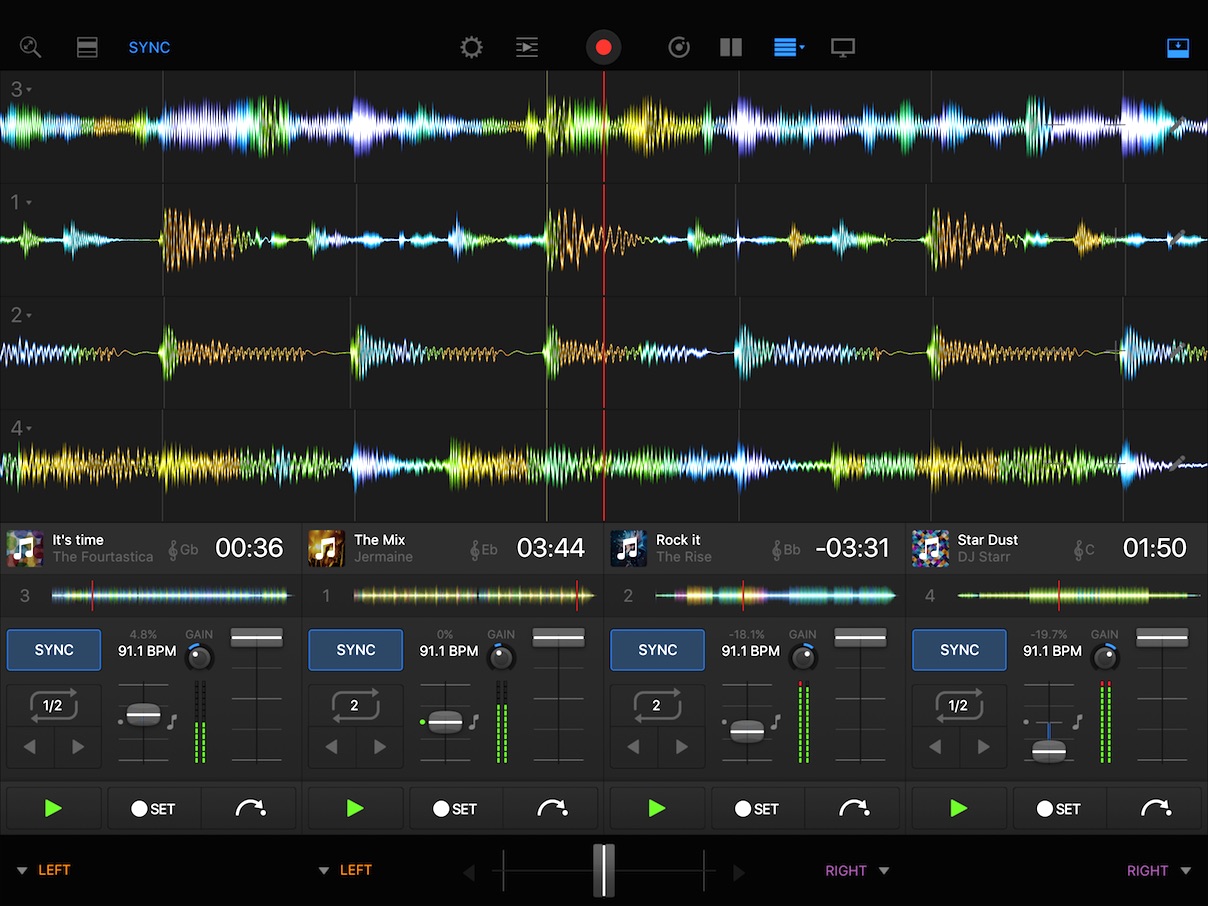
Task: Click The Mix album artwork thumbnail
Action: [x=326, y=548]
